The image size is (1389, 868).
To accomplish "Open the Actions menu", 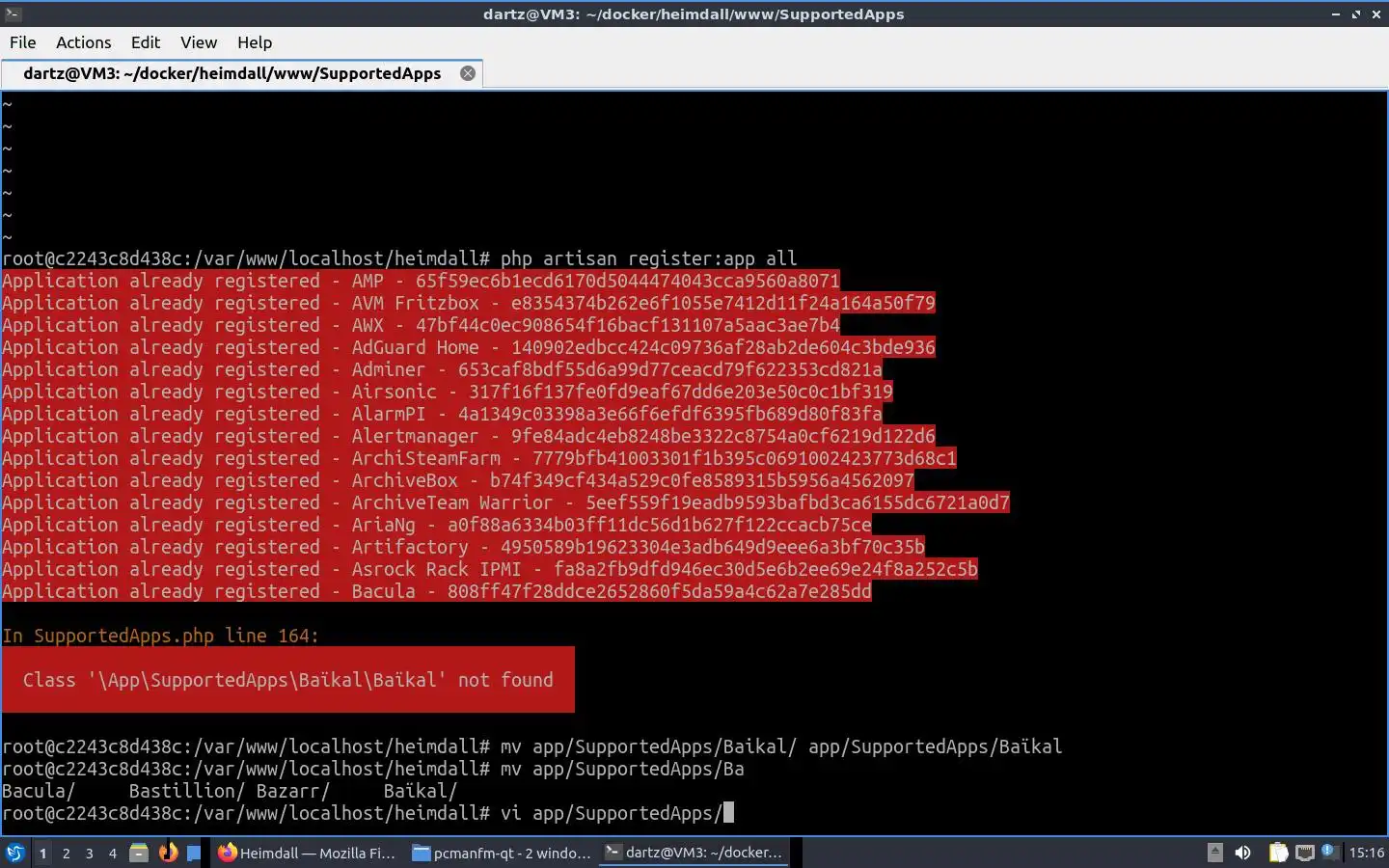I will (83, 42).
